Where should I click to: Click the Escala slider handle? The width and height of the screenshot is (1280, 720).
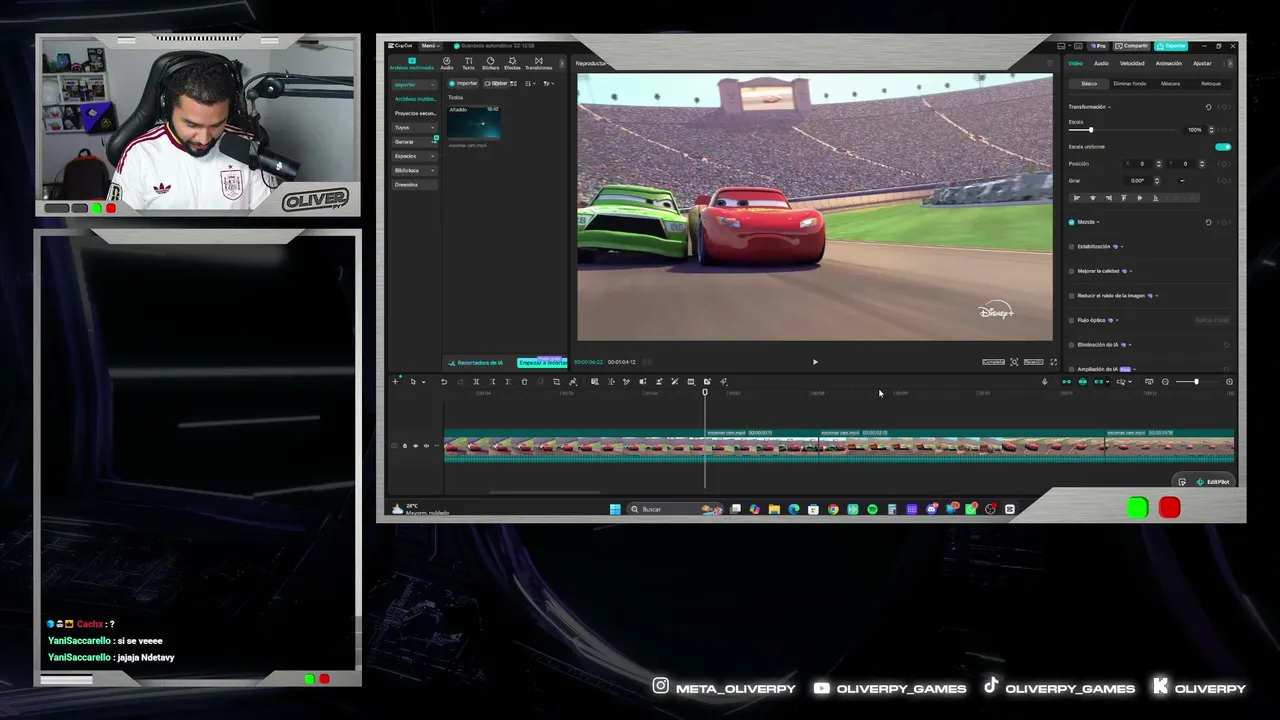click(1091, 130)
